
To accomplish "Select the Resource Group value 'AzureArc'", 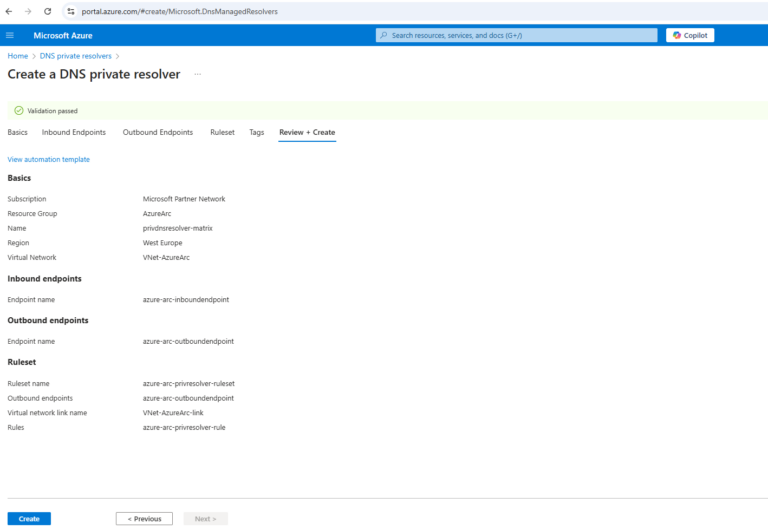I will [157, 214].
